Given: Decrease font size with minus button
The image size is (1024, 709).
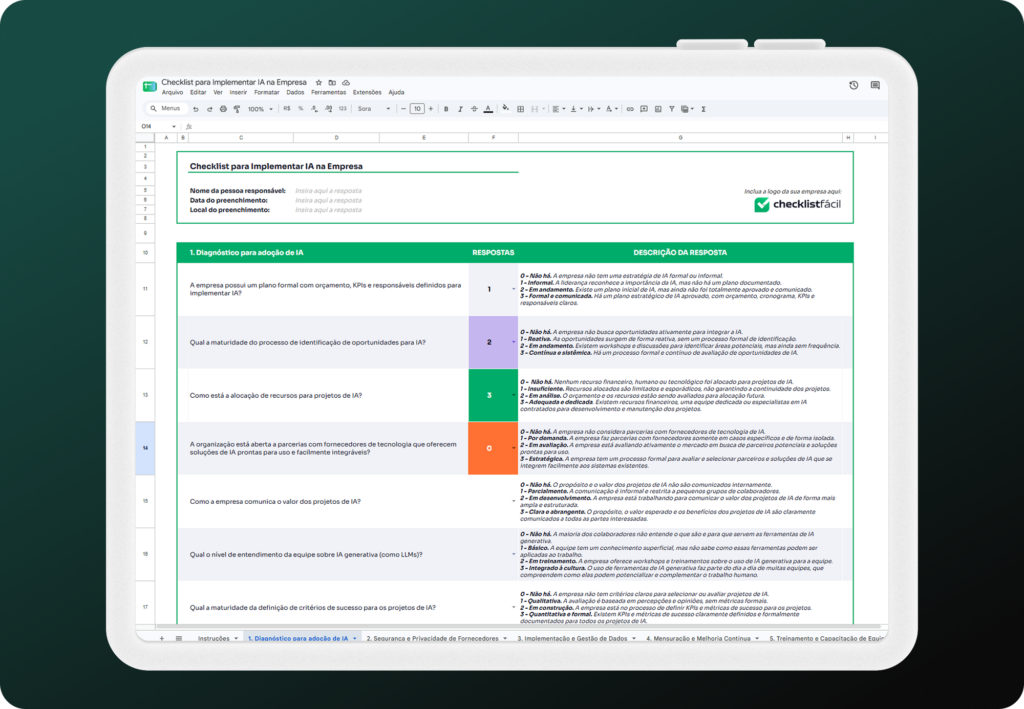Looking at the screenshot, I should (x=403, y=108).
